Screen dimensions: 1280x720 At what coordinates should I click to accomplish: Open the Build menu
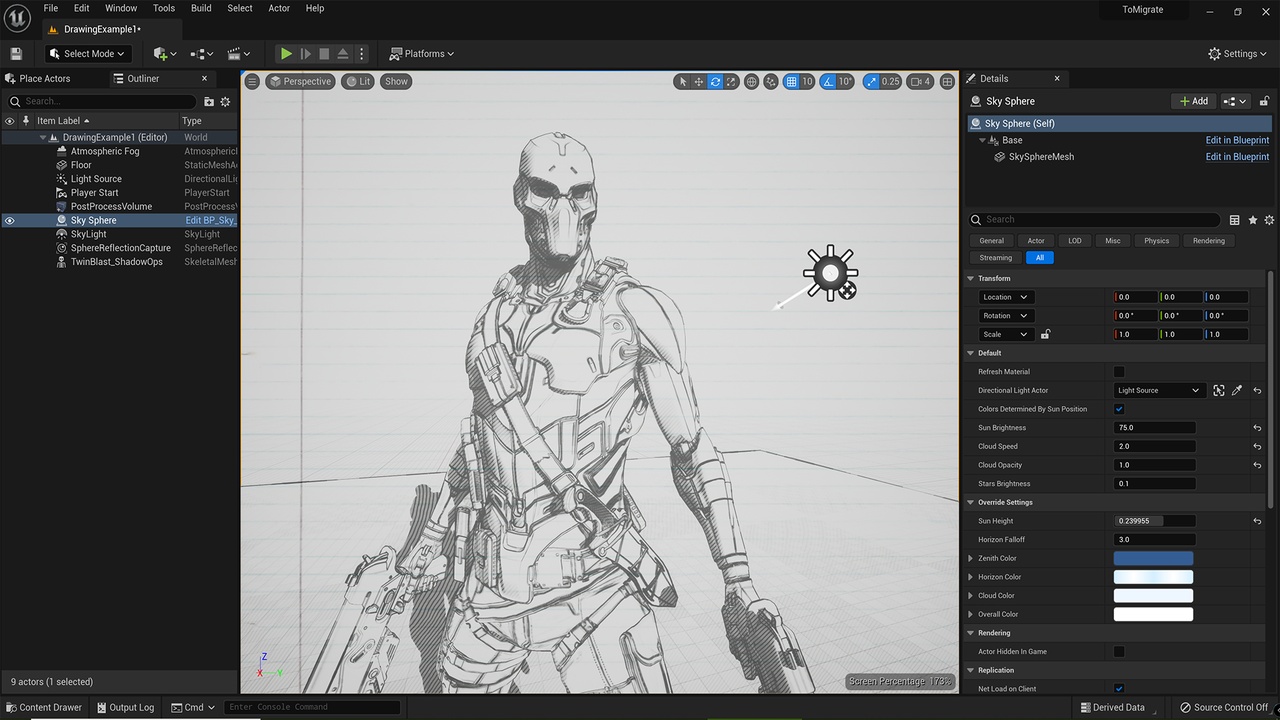(200, 8)
